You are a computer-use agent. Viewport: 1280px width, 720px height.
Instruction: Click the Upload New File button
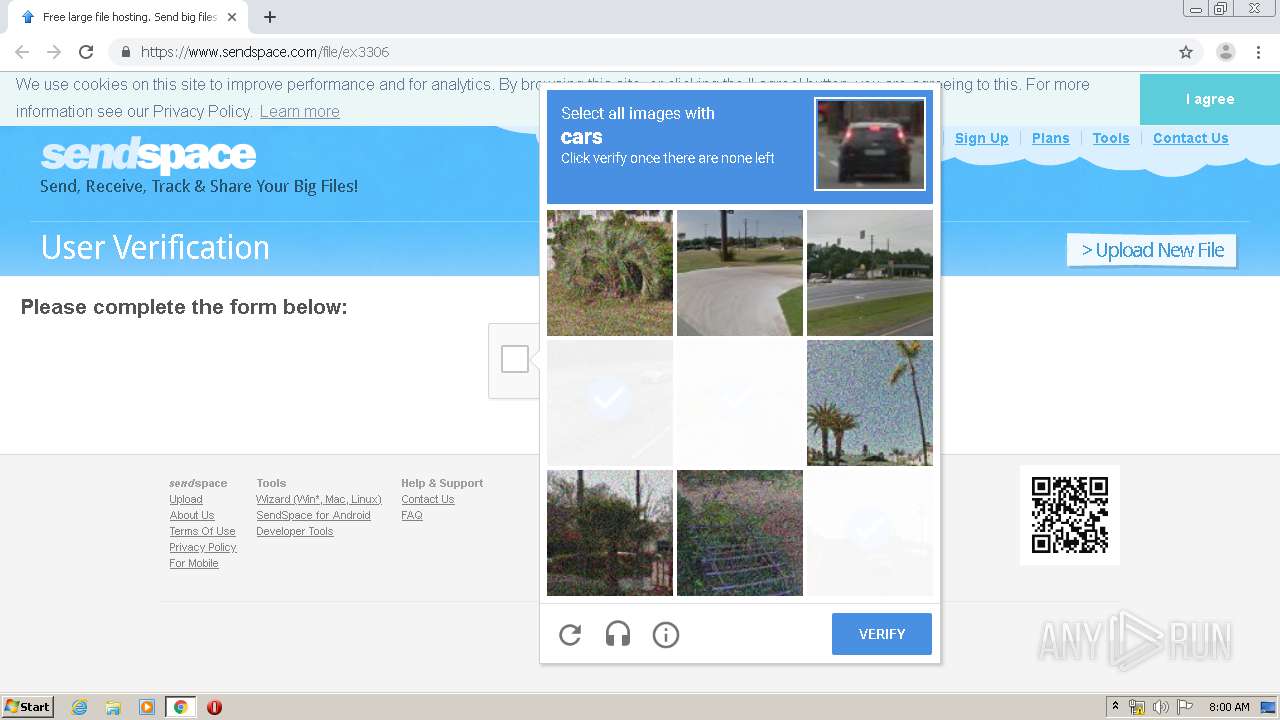[x=1152, y=250]
